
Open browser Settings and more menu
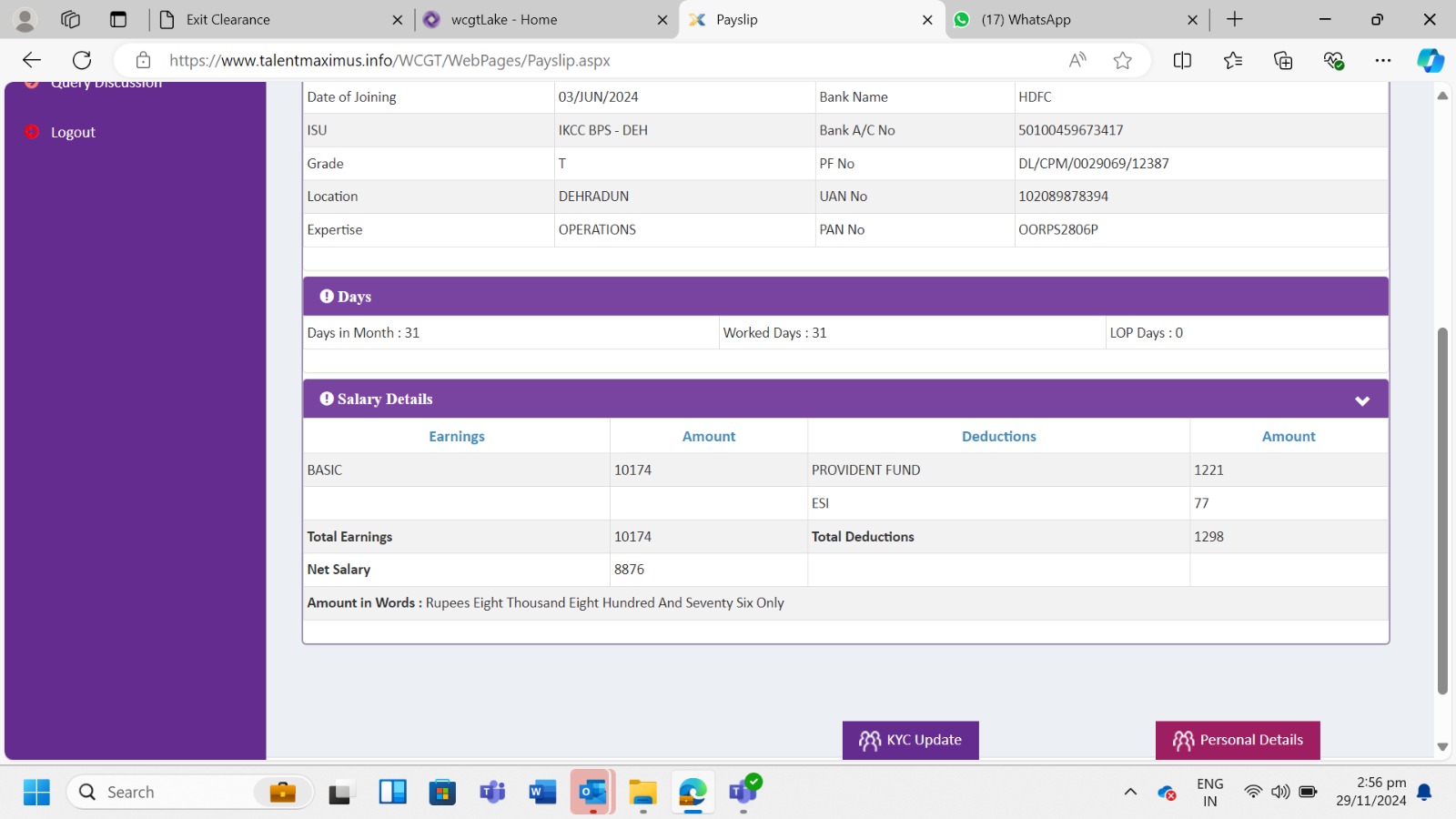coord(1383,60)
